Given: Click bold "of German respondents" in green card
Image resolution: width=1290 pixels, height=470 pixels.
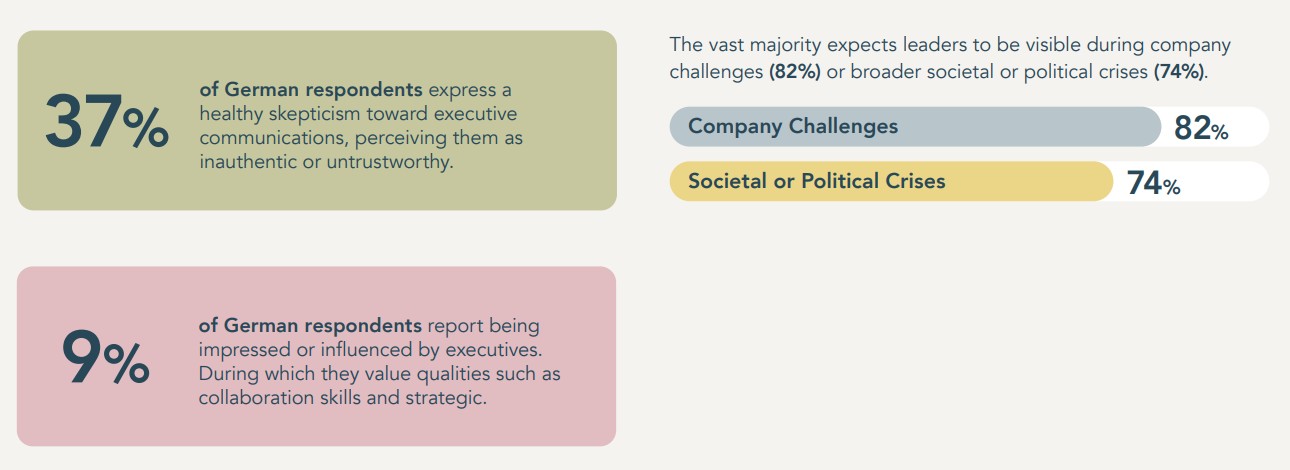Looking at the screenshot, I should click(x=311, y=89).
